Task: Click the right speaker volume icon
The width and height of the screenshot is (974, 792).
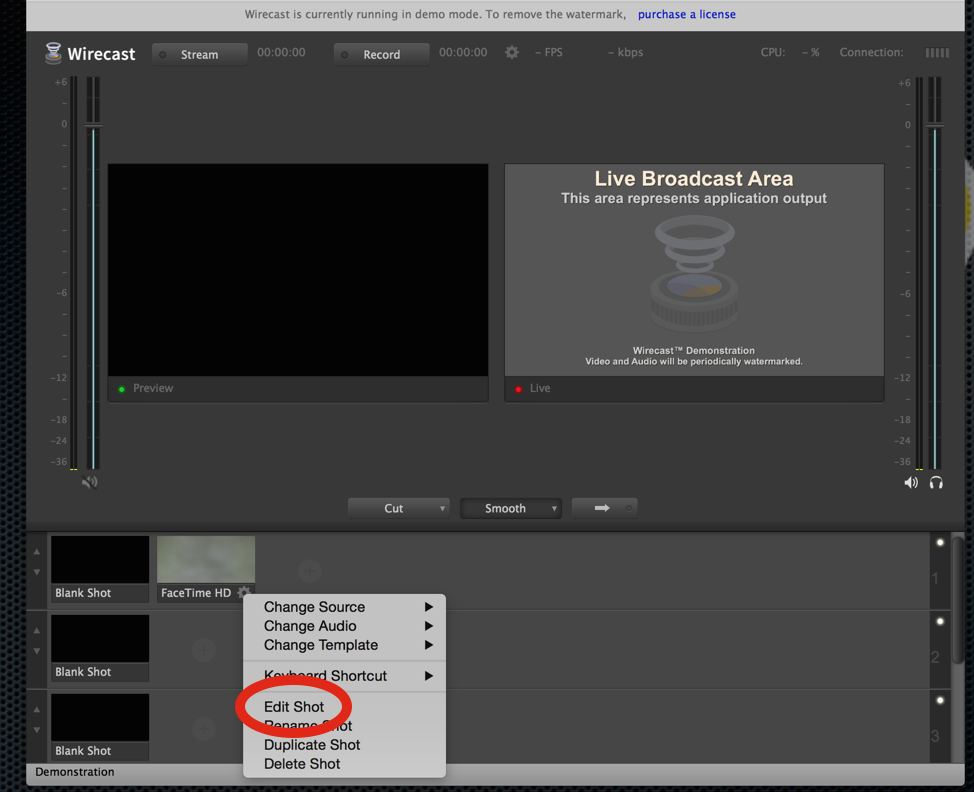Action: pyautogui.click(x=911, y=483)
